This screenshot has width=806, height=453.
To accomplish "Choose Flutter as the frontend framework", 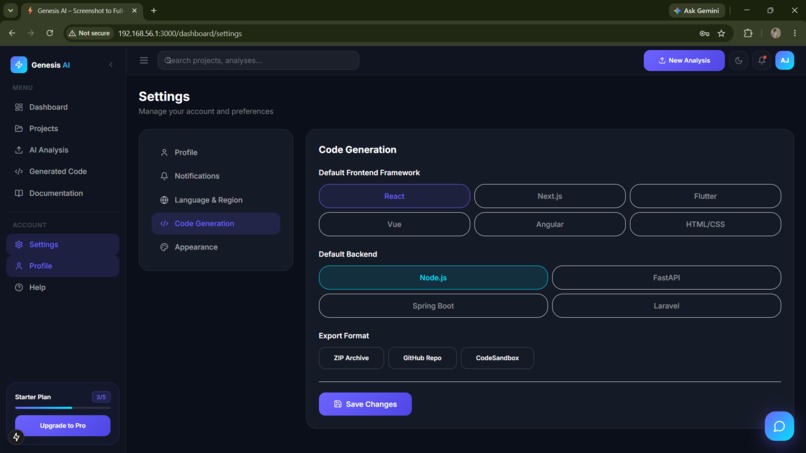I will (705, 196).
